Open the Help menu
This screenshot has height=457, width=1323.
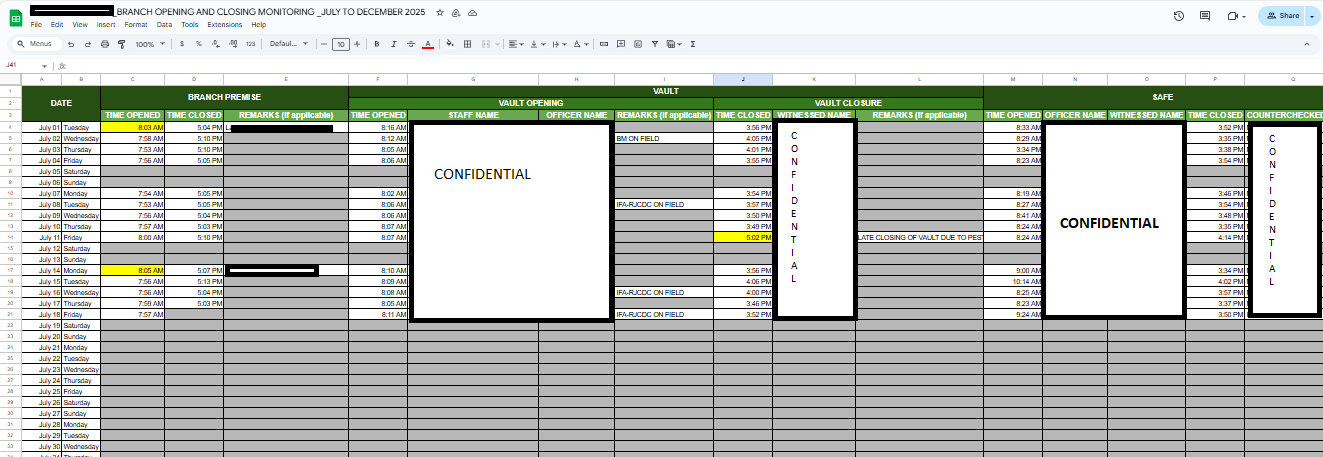[259, 24]
